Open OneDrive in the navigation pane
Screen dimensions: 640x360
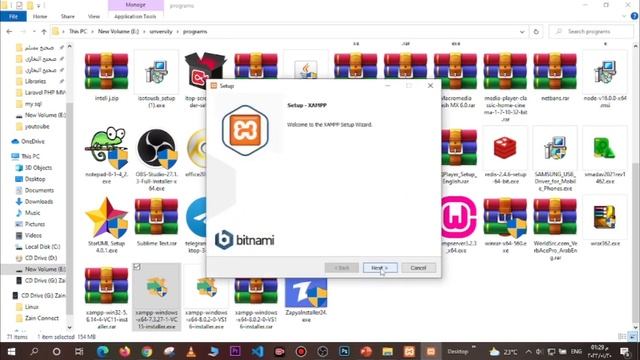(x=33, y=141)
